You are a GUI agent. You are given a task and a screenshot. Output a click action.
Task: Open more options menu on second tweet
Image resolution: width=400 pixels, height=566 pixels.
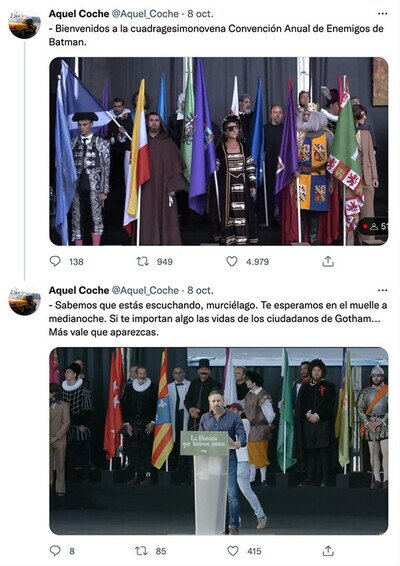(x=382, y=290)
